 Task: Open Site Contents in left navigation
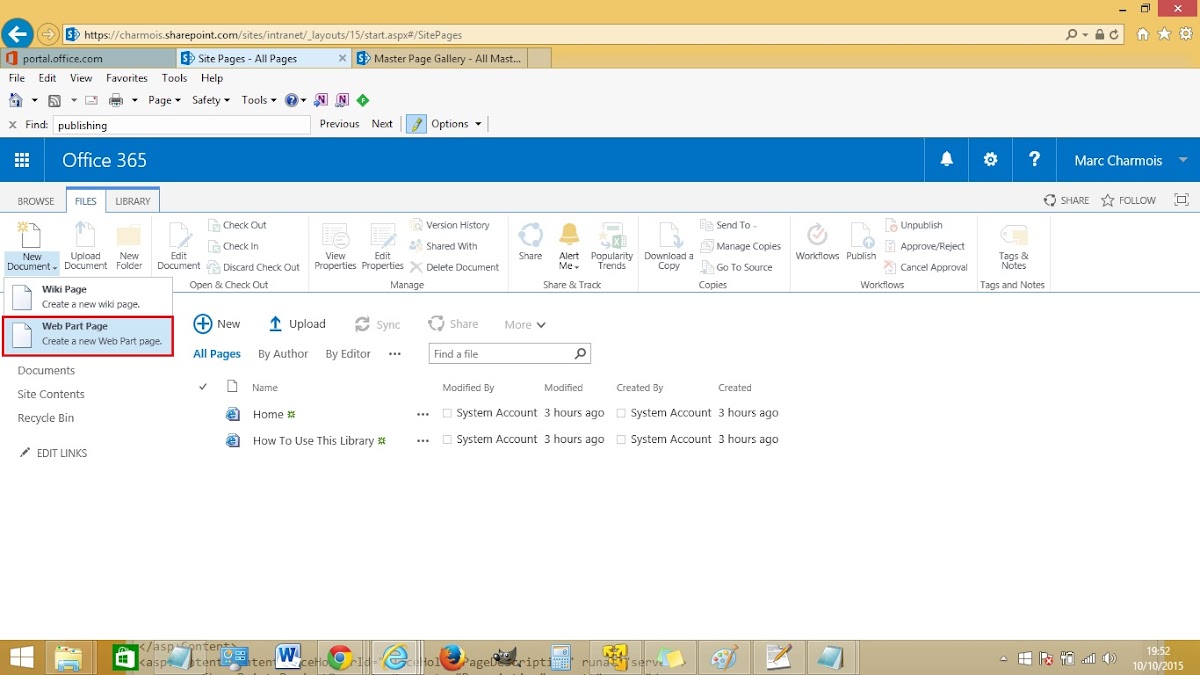(51, 394)
